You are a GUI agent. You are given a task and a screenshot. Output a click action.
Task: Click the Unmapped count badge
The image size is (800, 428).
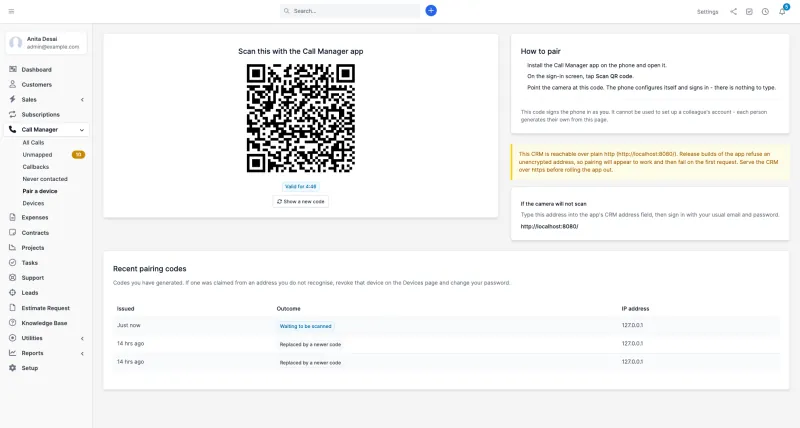[78, 155]
